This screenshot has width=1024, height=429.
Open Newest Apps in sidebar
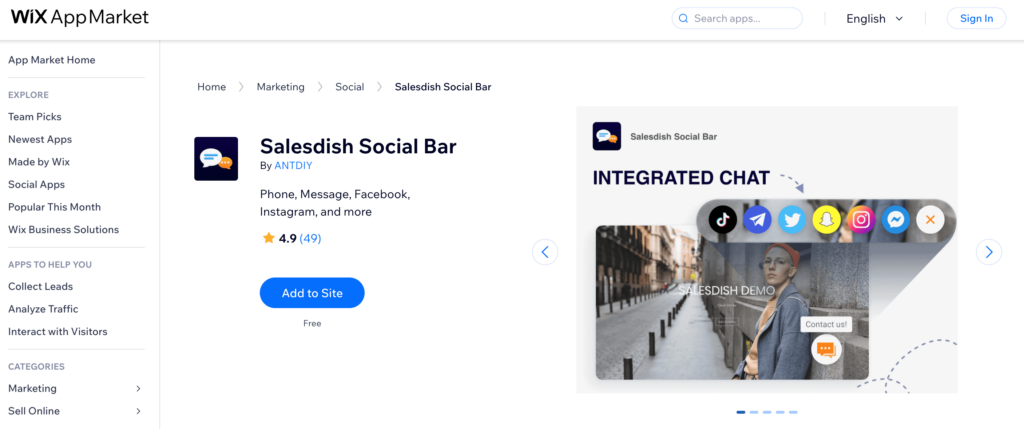point(40,139)
